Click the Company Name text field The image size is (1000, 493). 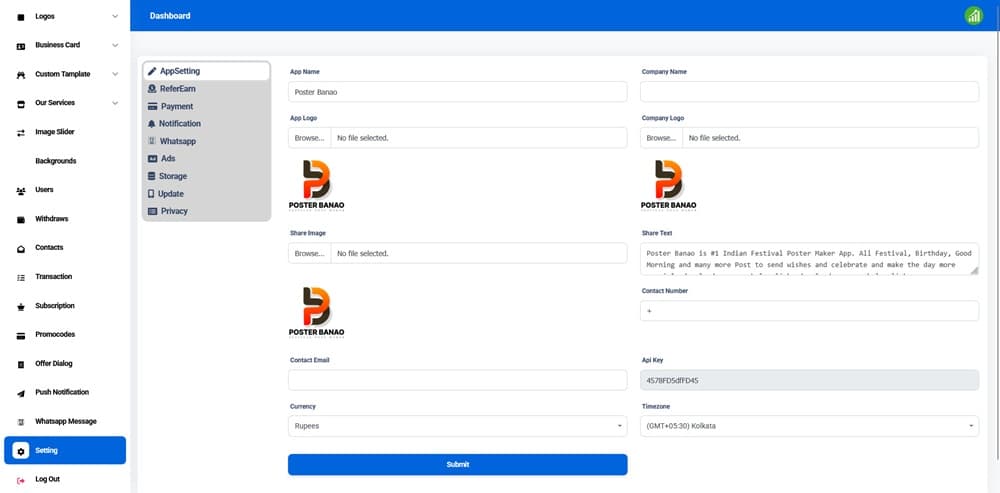tap(809, 92)
